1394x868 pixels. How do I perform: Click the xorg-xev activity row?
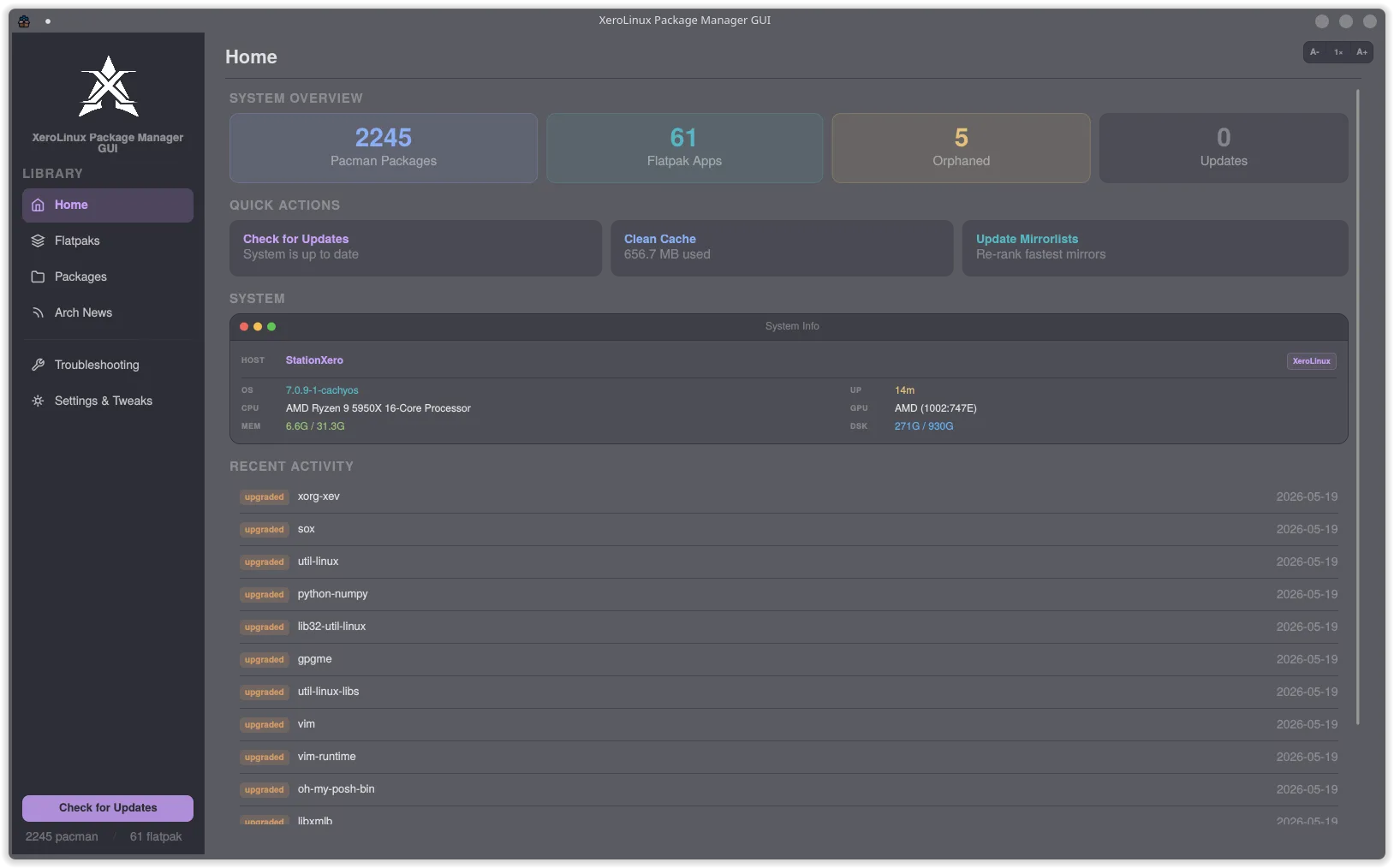[x=789, y=497]
